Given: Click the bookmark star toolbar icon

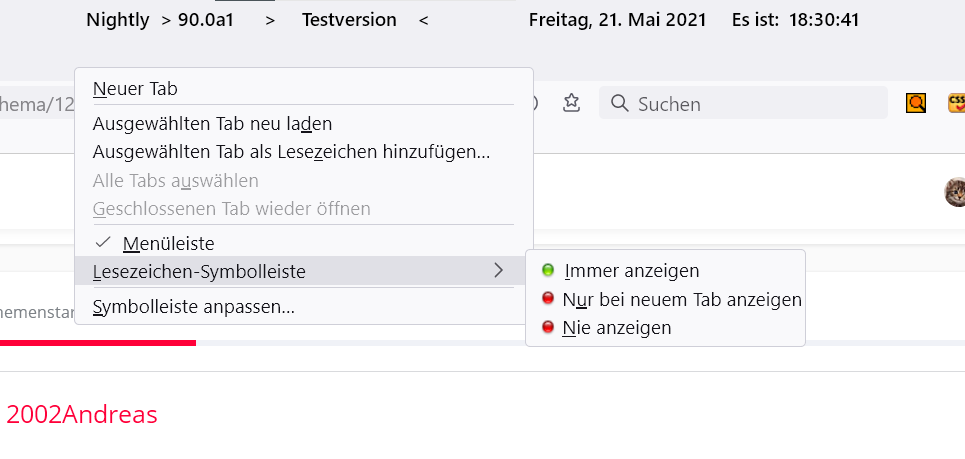Looking at the screenshot, I should coord(571,103).
